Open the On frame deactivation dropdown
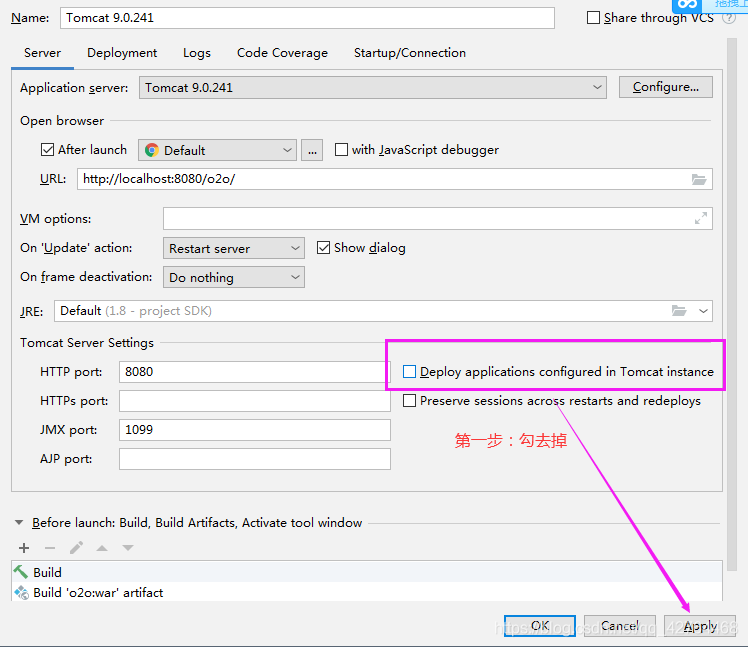The image size is (748, 647). 234,277
